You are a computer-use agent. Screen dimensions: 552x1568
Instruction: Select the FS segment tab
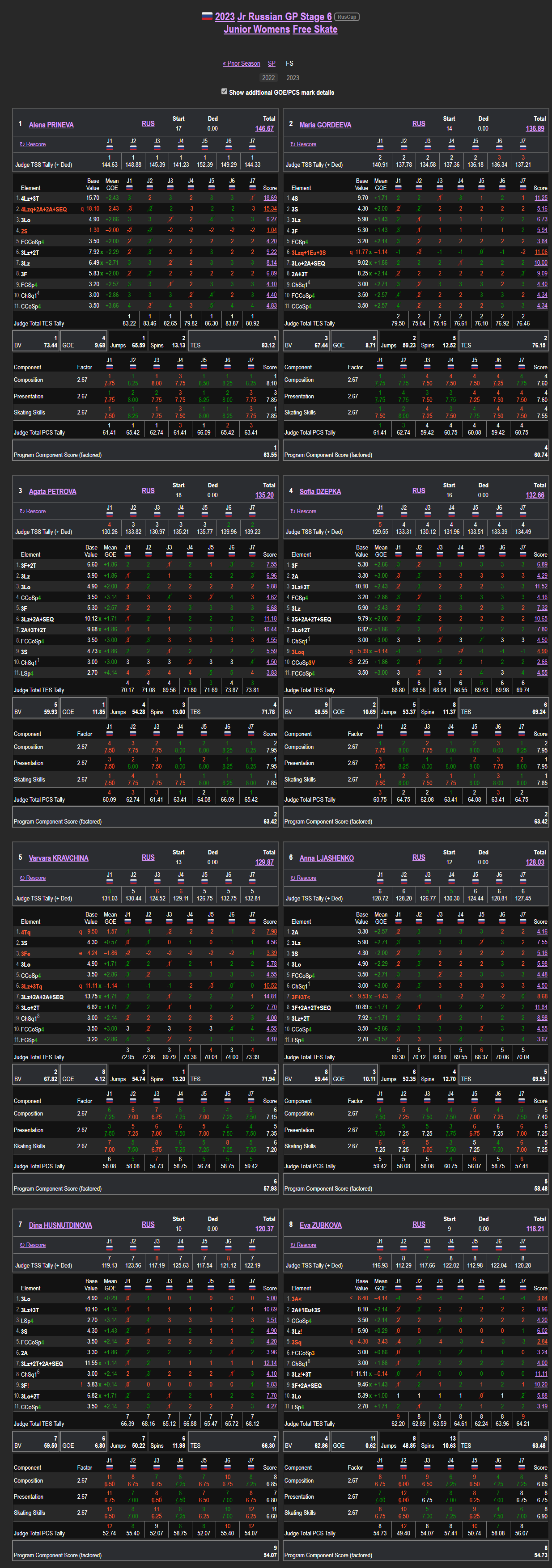tap(289, 63)
